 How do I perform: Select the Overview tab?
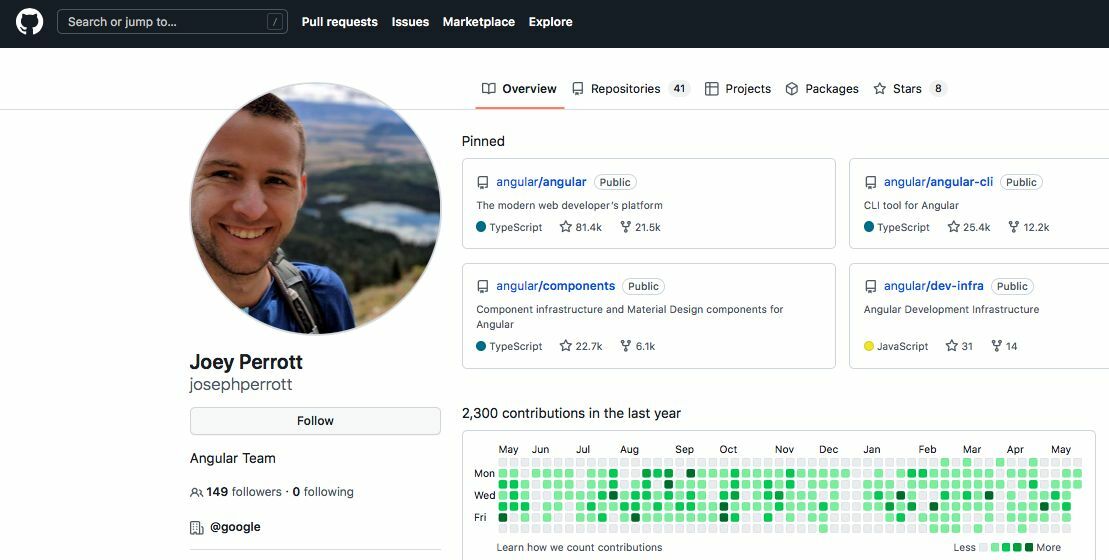pyautogui.click(x=519, y=88)
